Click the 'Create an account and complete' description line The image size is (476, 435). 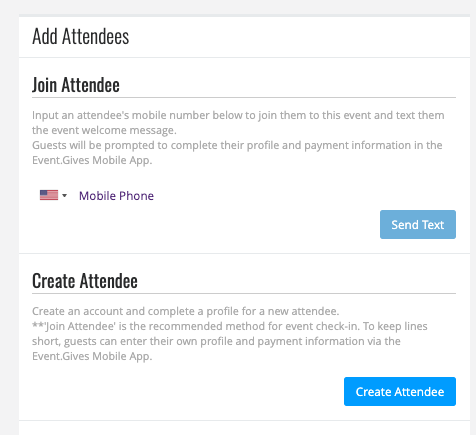pyautogui.click(x=185, y=311)
